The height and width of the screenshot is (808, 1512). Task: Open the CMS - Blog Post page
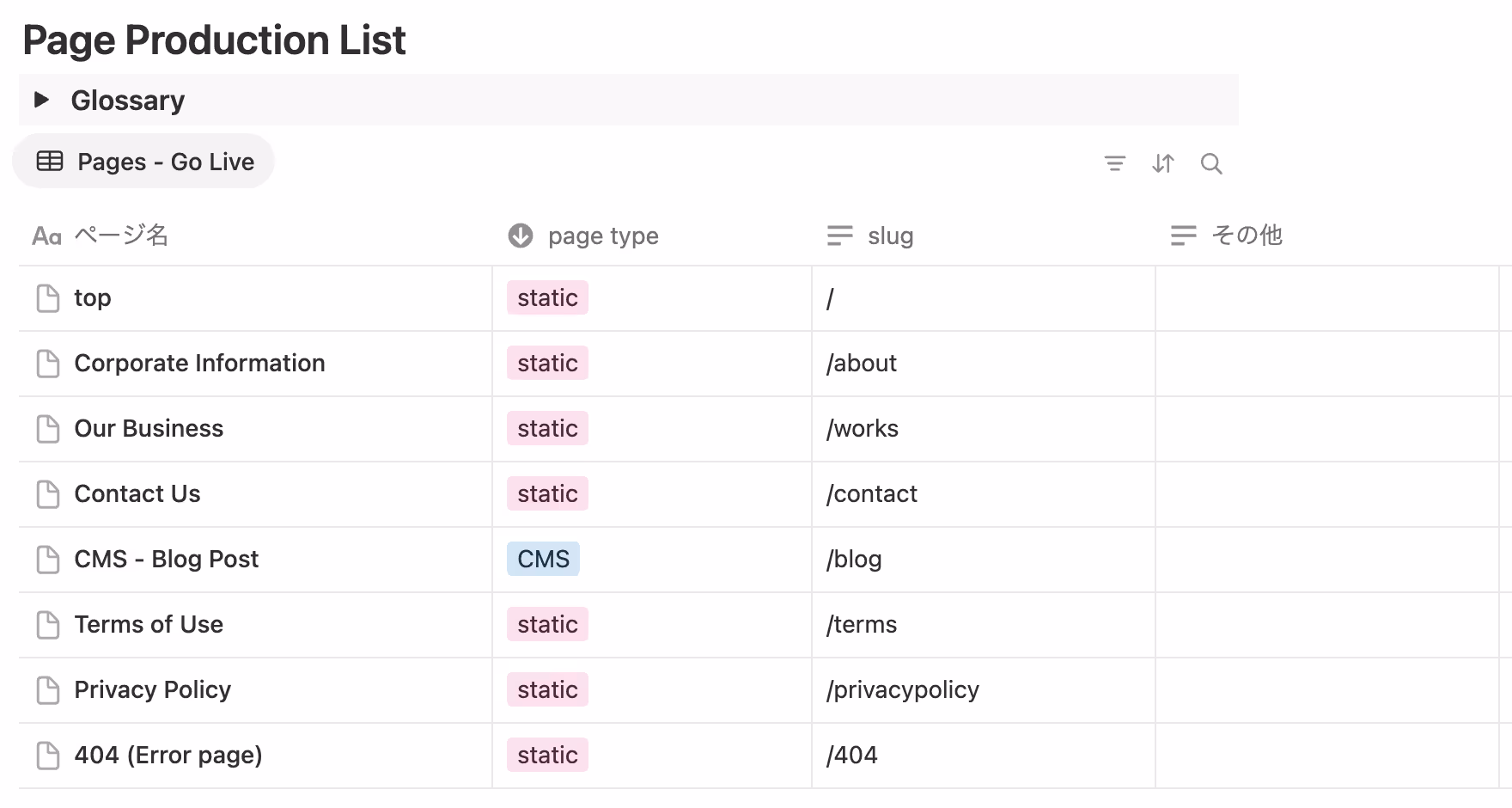166,560
